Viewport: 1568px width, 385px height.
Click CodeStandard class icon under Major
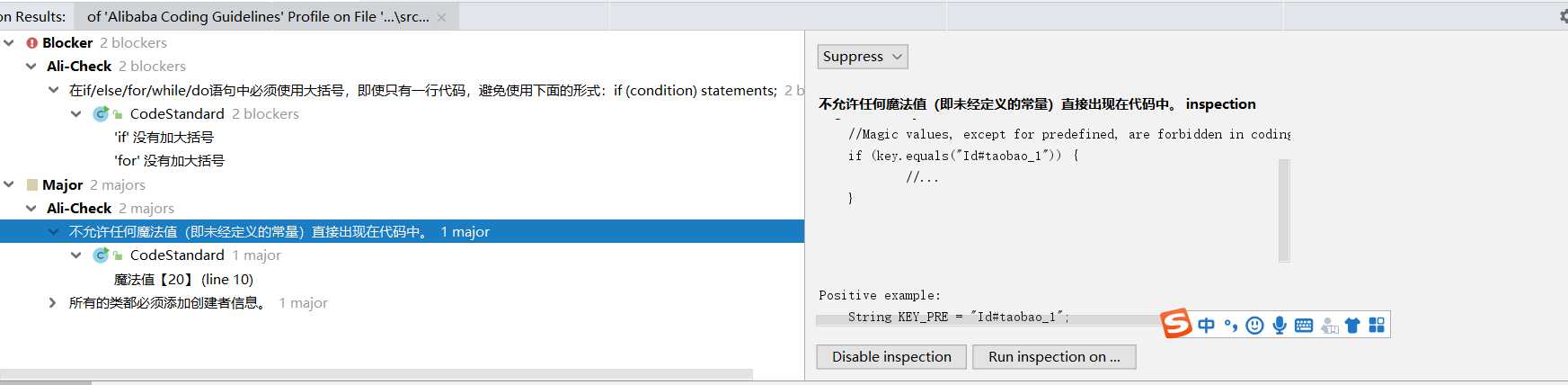(x=101, y=255)
